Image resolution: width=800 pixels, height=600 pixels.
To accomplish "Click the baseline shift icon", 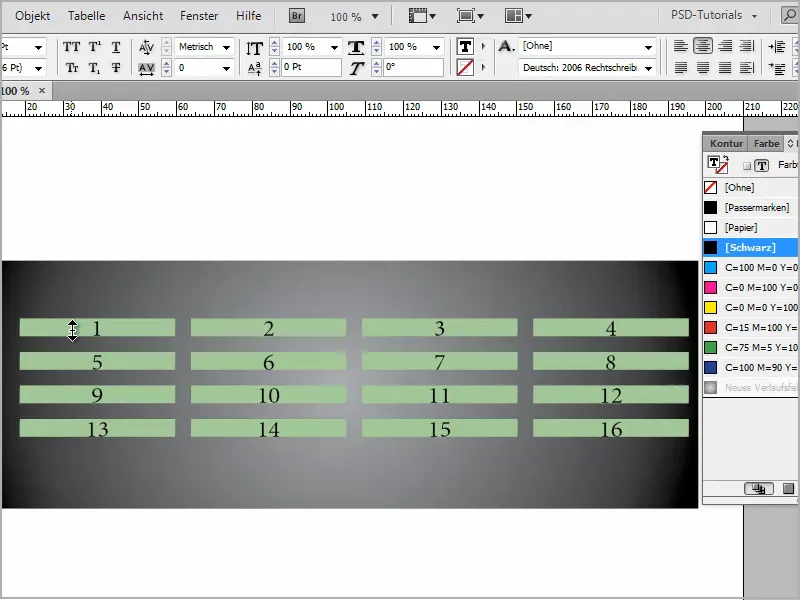I will click(254, 68).
